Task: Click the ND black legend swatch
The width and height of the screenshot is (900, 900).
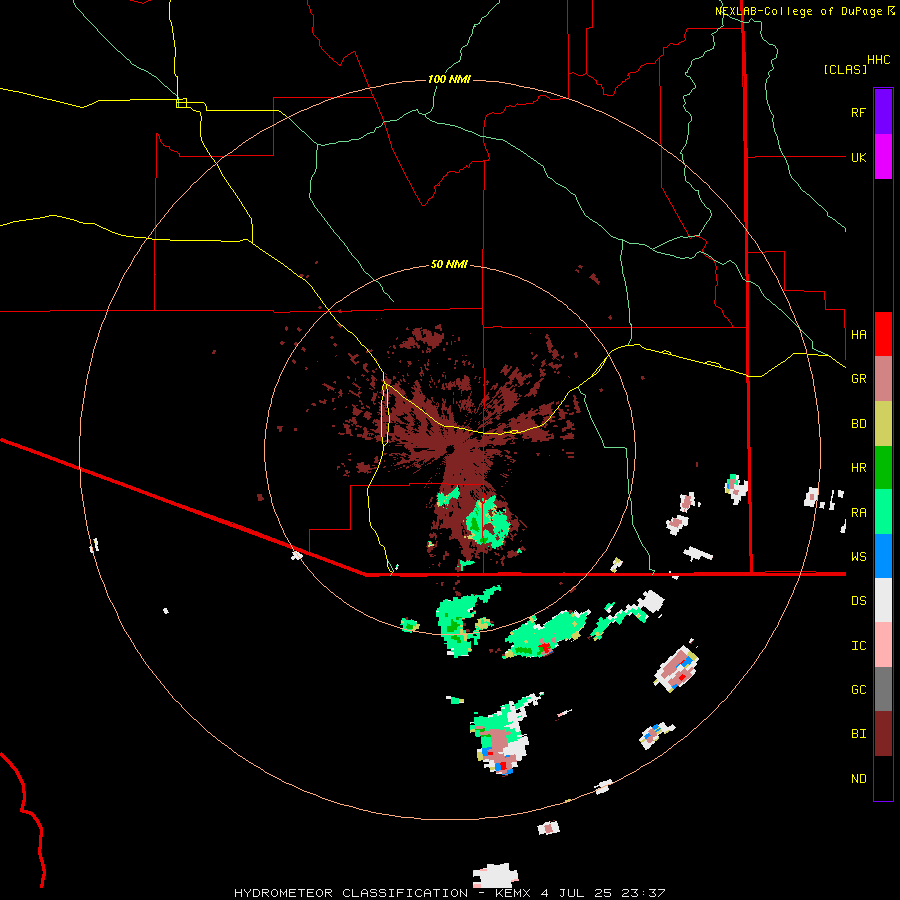Action: pyautogui.click(x=883, y=778)
